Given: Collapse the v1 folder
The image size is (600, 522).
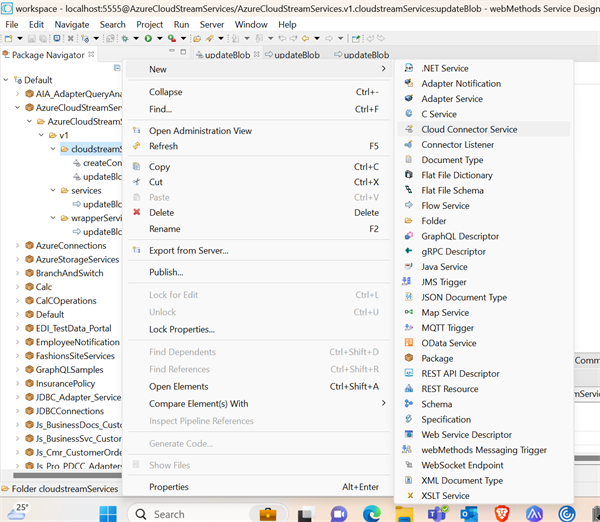Looking at the screenshot, I should pos(41,135).
